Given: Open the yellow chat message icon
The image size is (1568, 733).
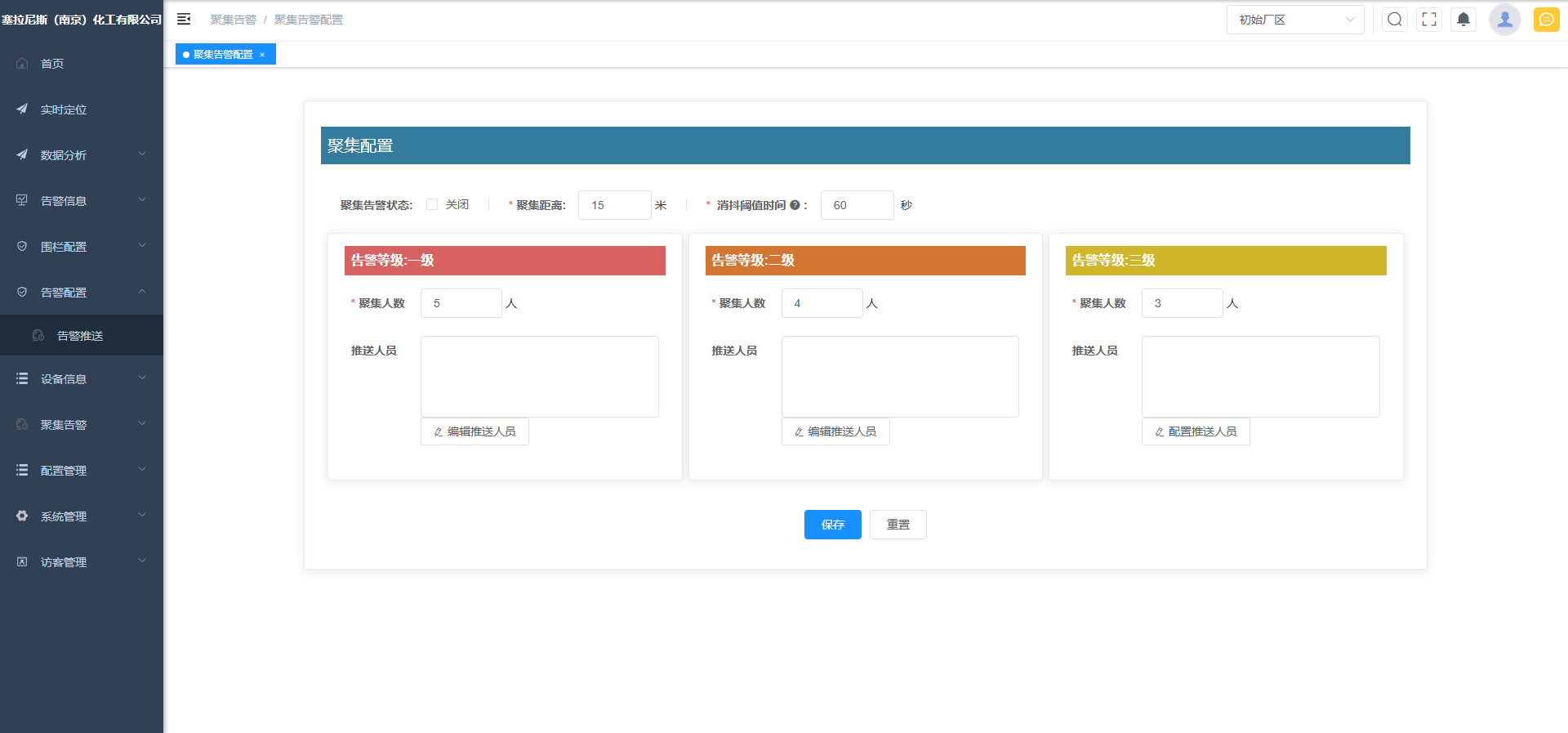Looking at the screenshot, I should (x=1546, y=20).
